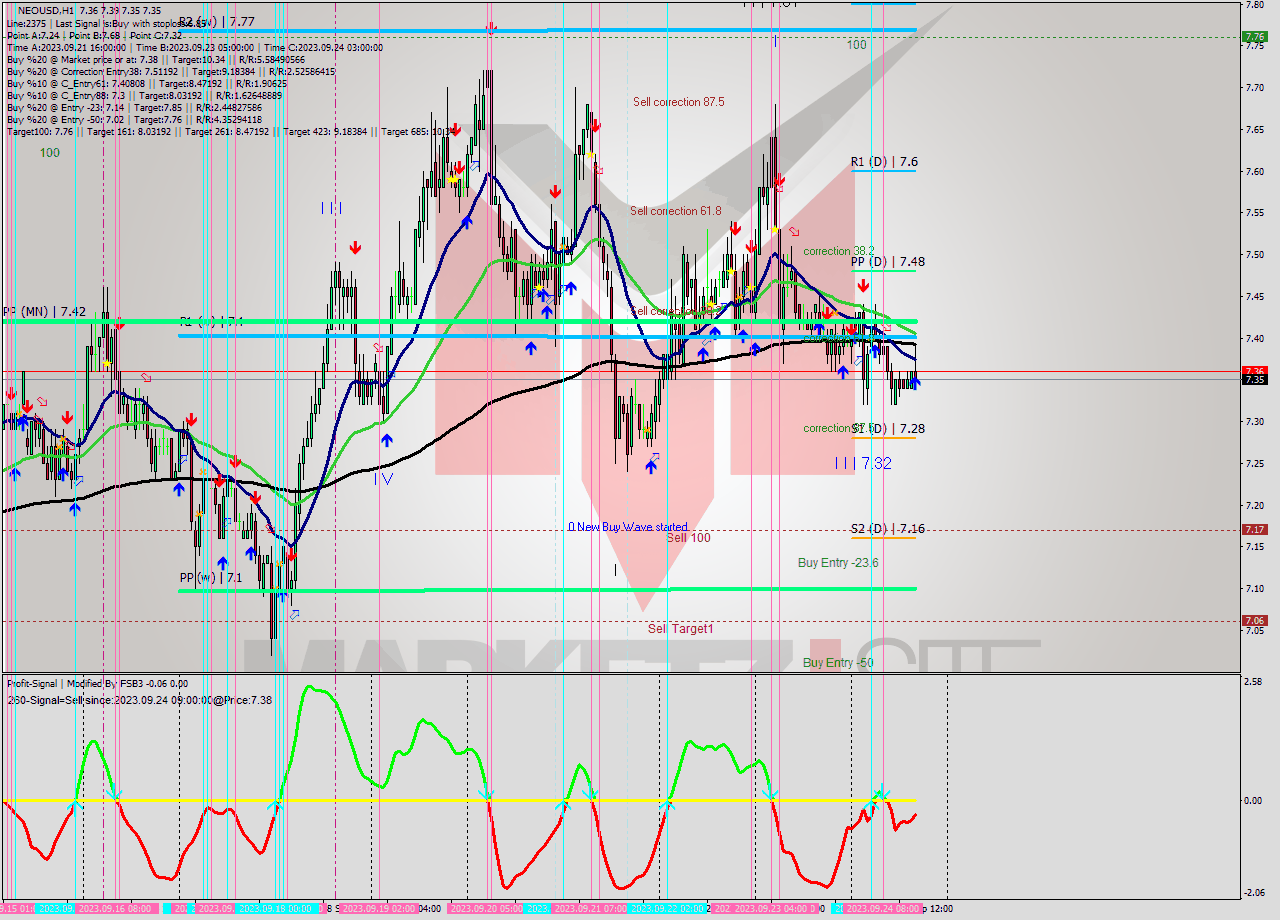Click the -2.06 indicator scale value

point(1252,892)
